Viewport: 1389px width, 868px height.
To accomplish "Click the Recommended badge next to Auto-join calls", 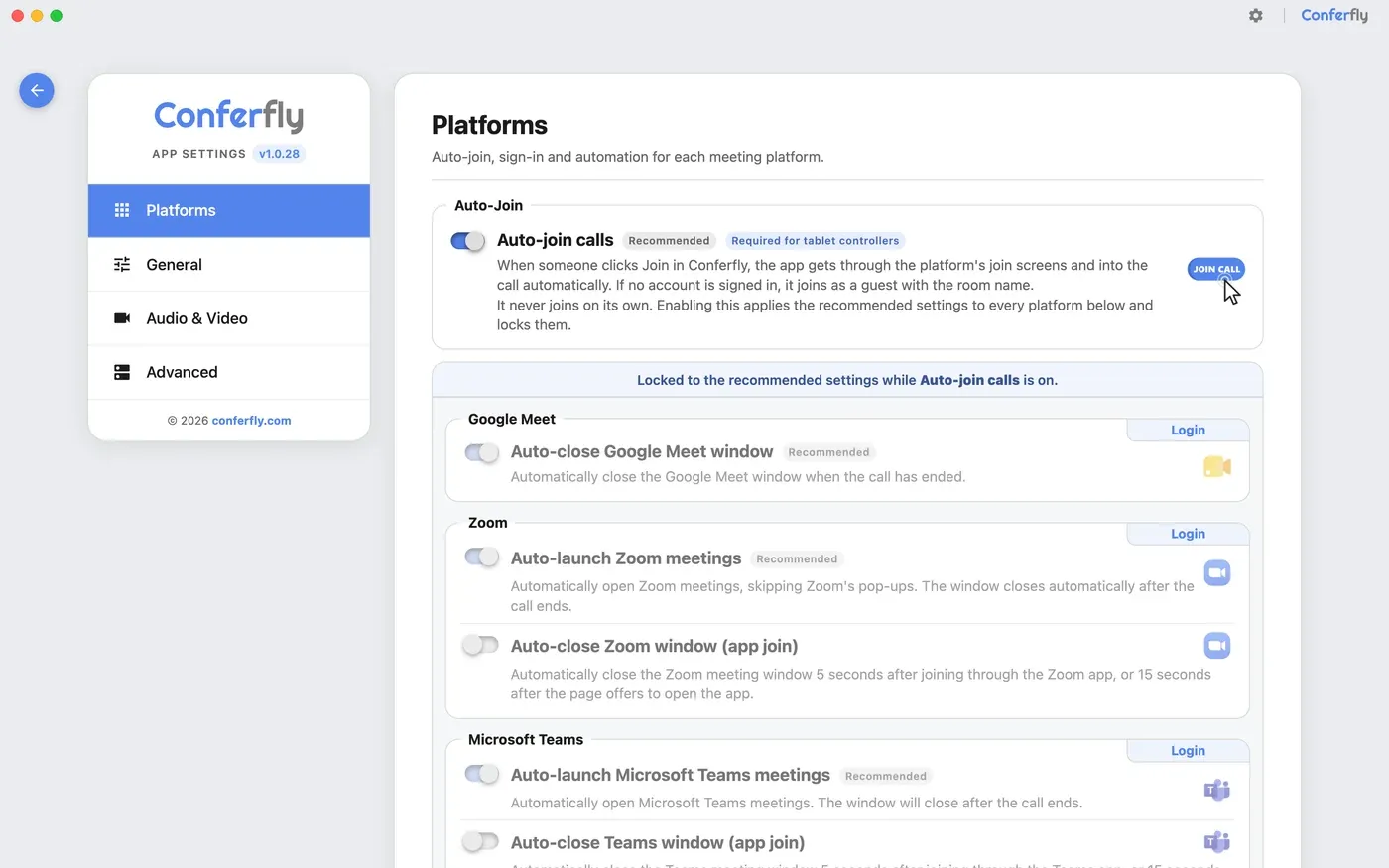I will coord(669,241).
